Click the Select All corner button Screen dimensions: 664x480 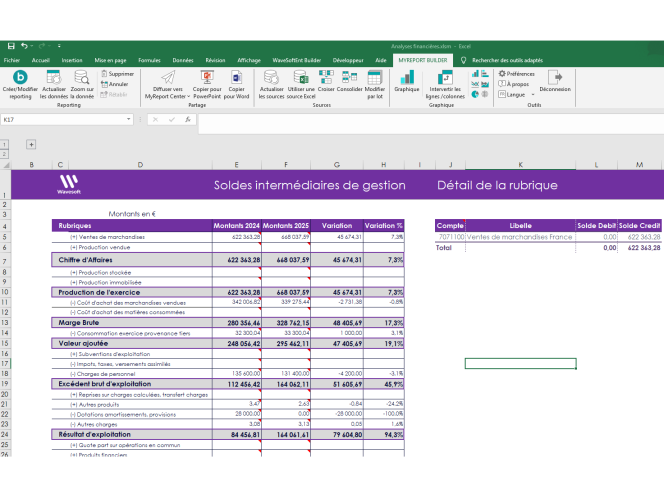point(6,165)
